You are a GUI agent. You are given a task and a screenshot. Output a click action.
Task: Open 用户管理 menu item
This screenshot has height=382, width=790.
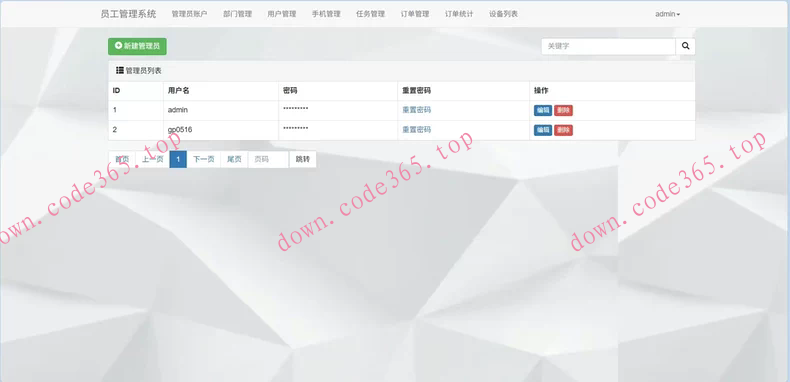pos(282,14)
